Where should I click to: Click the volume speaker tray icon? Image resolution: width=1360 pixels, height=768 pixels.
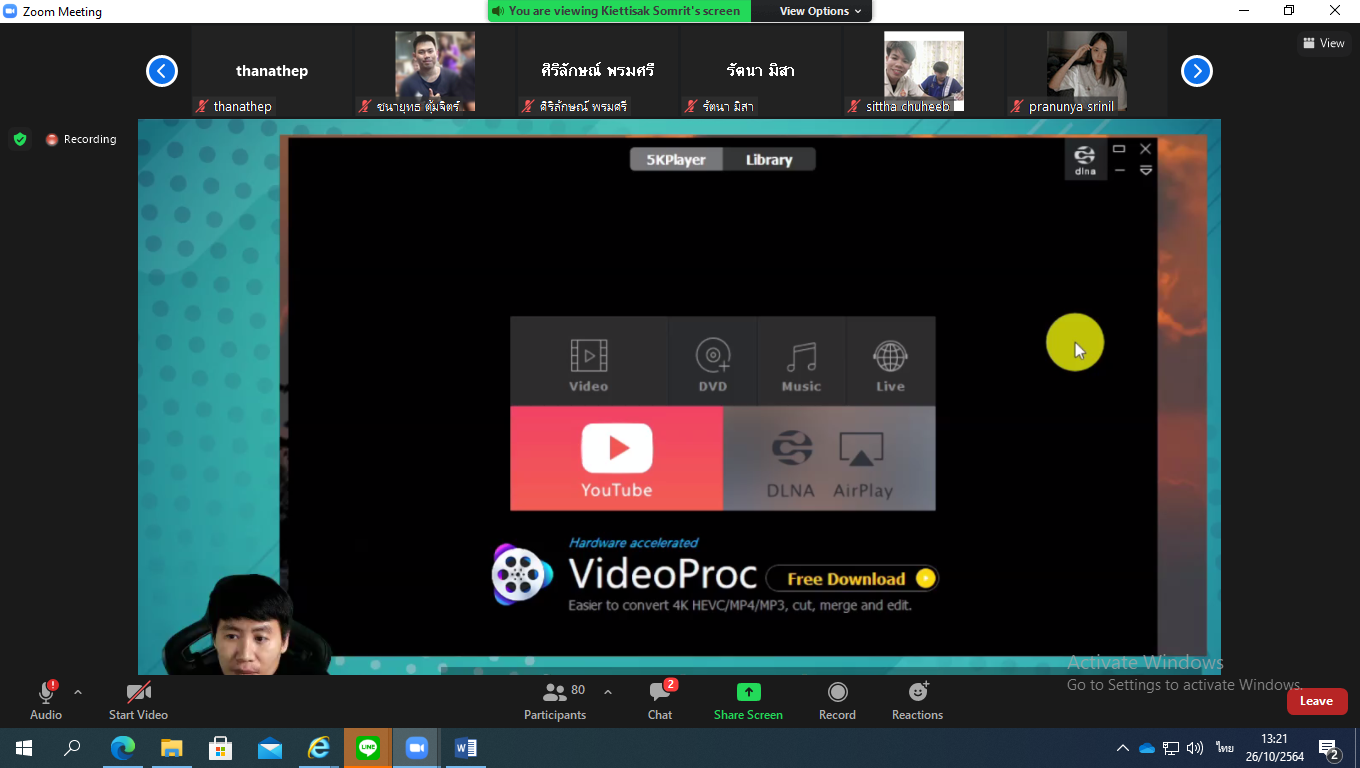(1195, 748)
